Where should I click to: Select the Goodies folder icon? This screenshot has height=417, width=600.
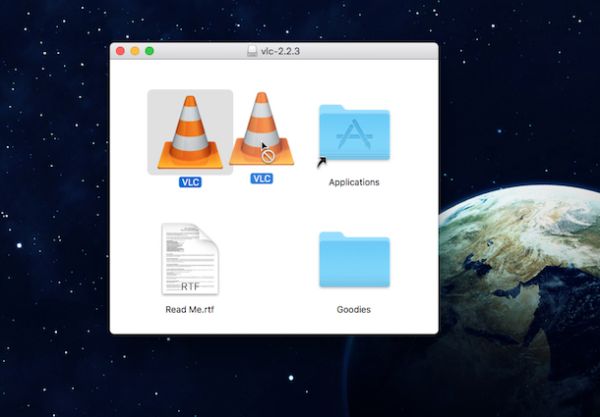click(x=354, y=261)
